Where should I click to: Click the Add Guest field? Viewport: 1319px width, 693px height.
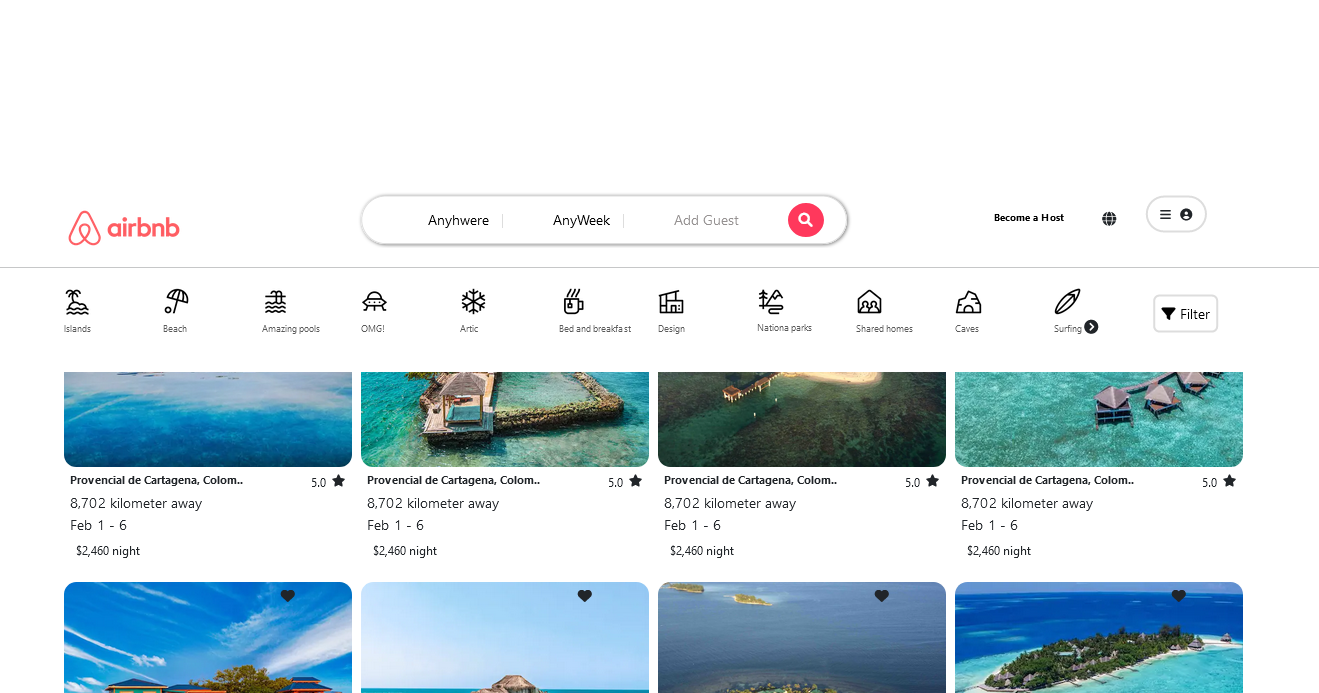point(706,220)
